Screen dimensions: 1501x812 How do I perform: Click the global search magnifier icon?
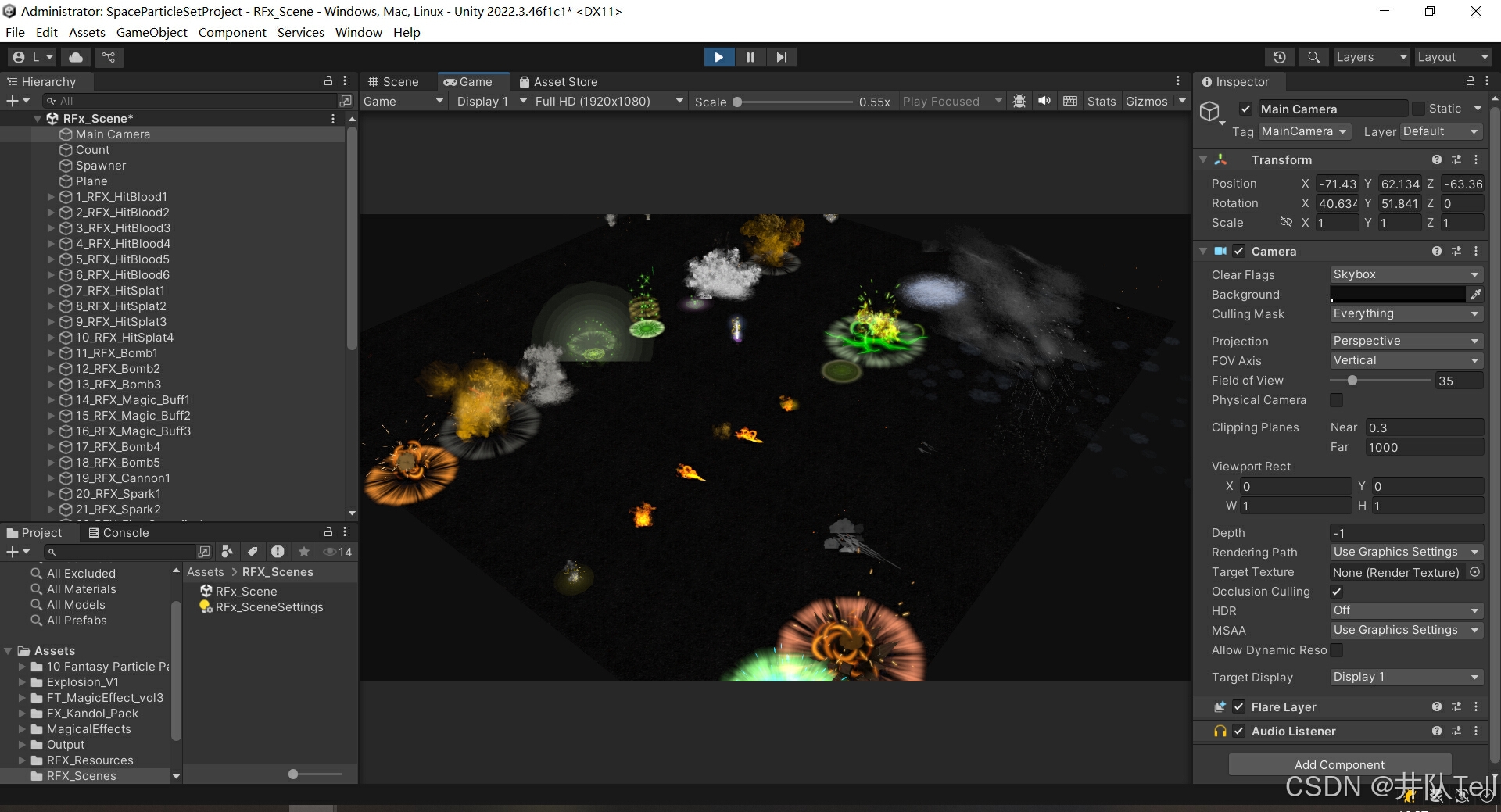[x=1313, y=57]
